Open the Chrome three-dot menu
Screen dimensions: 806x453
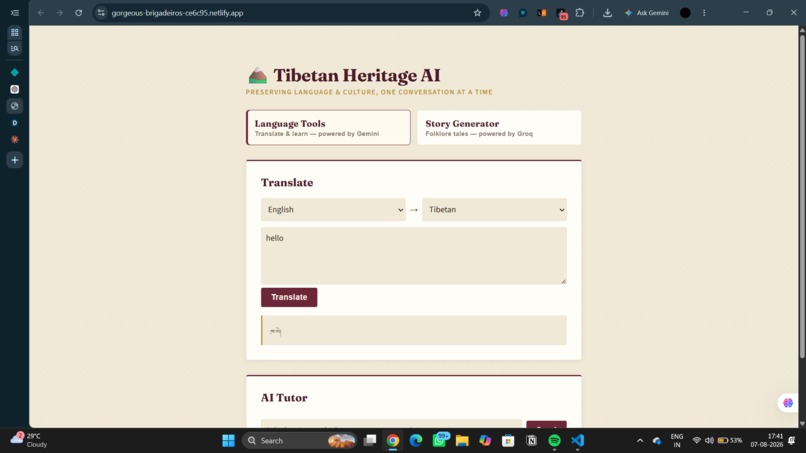click(x=704, y=13)
